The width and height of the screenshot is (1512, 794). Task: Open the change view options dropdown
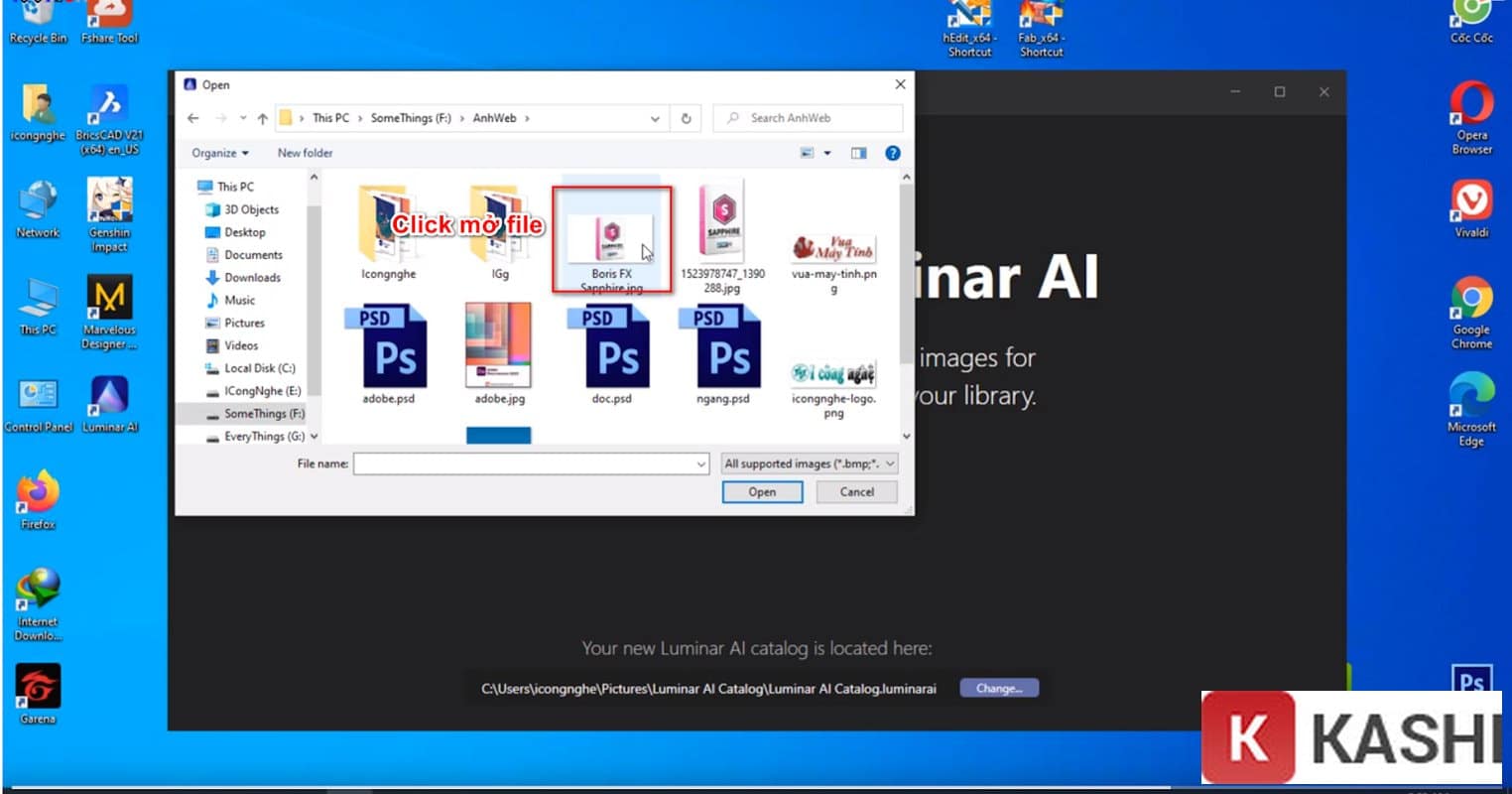pos(826,153)
